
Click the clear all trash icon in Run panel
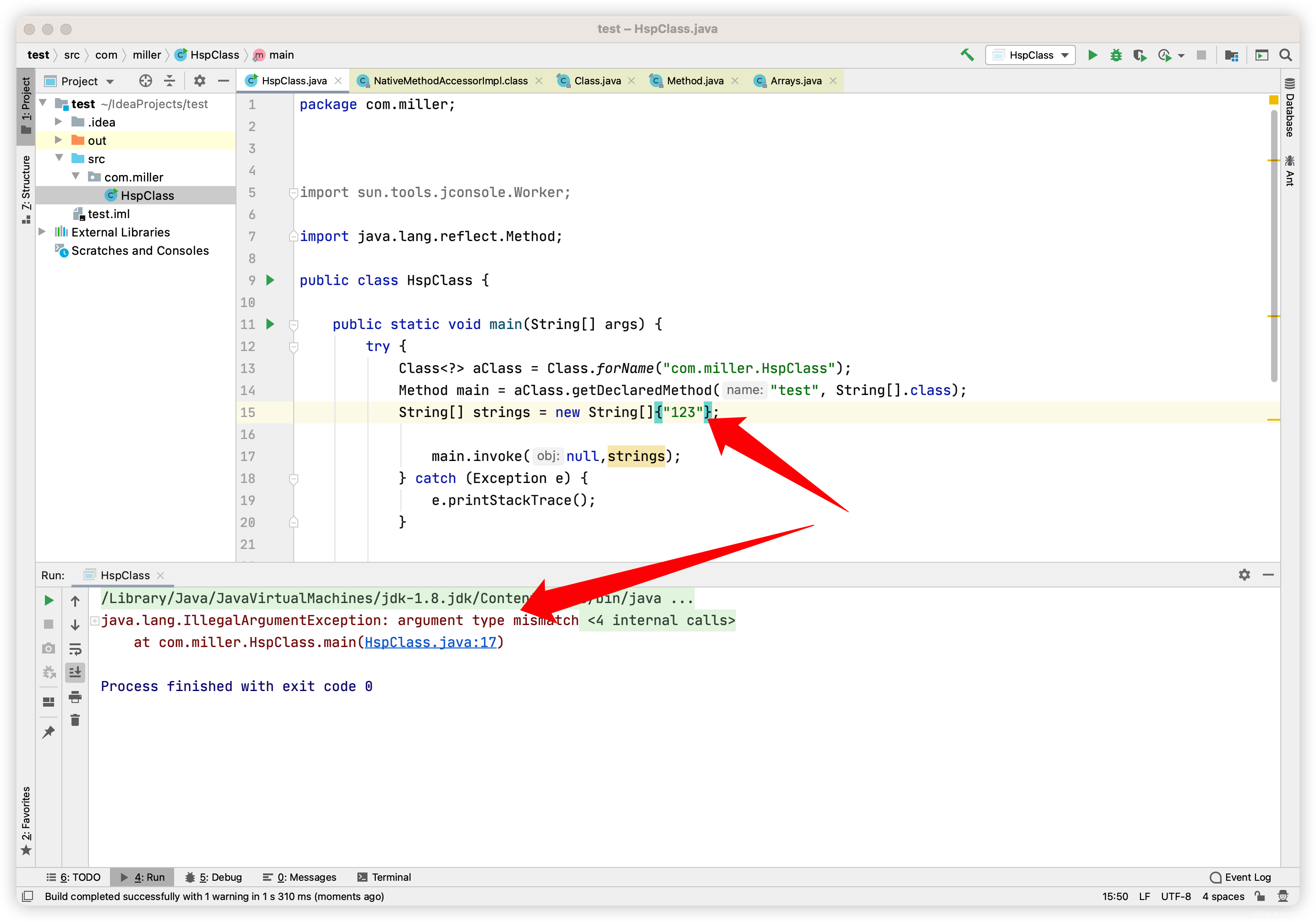[75, 719]
